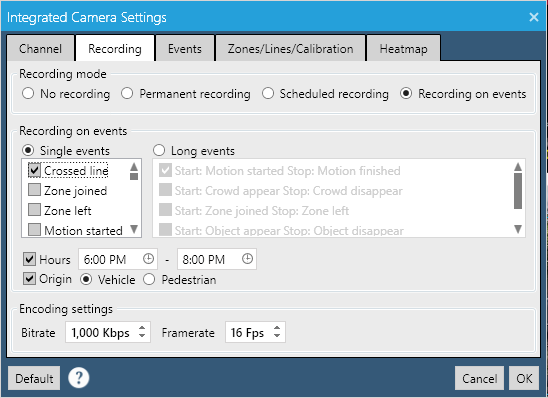Go to Zones/Lines/Calibration tab
Image resolution: width=548 pixels, height=398 pixels.
coord(290,48)
